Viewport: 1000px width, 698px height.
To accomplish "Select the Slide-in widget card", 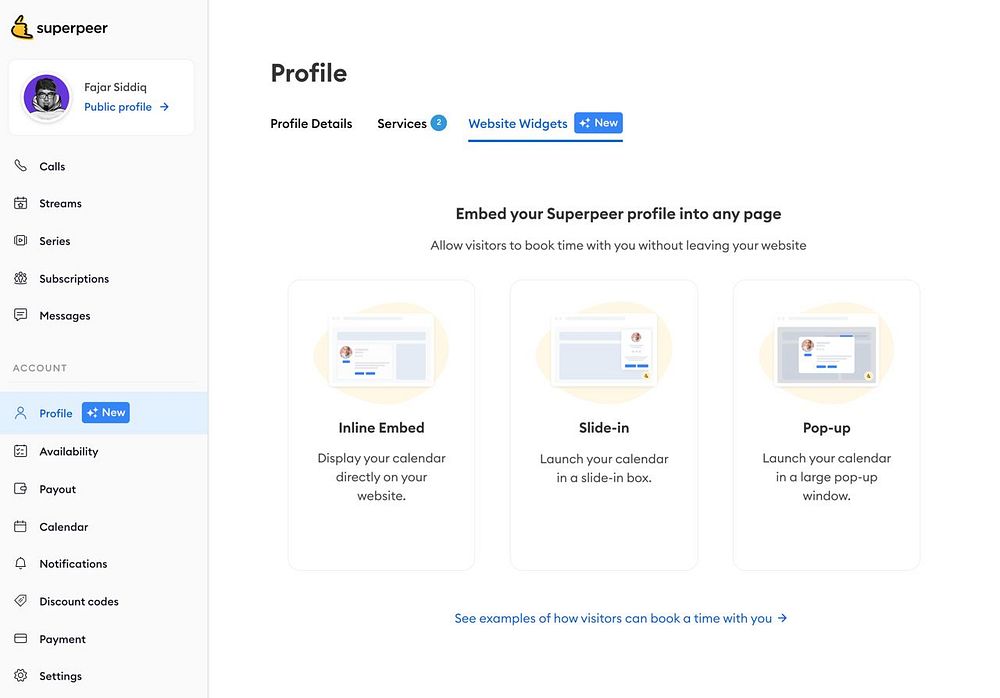I will 604,425.
